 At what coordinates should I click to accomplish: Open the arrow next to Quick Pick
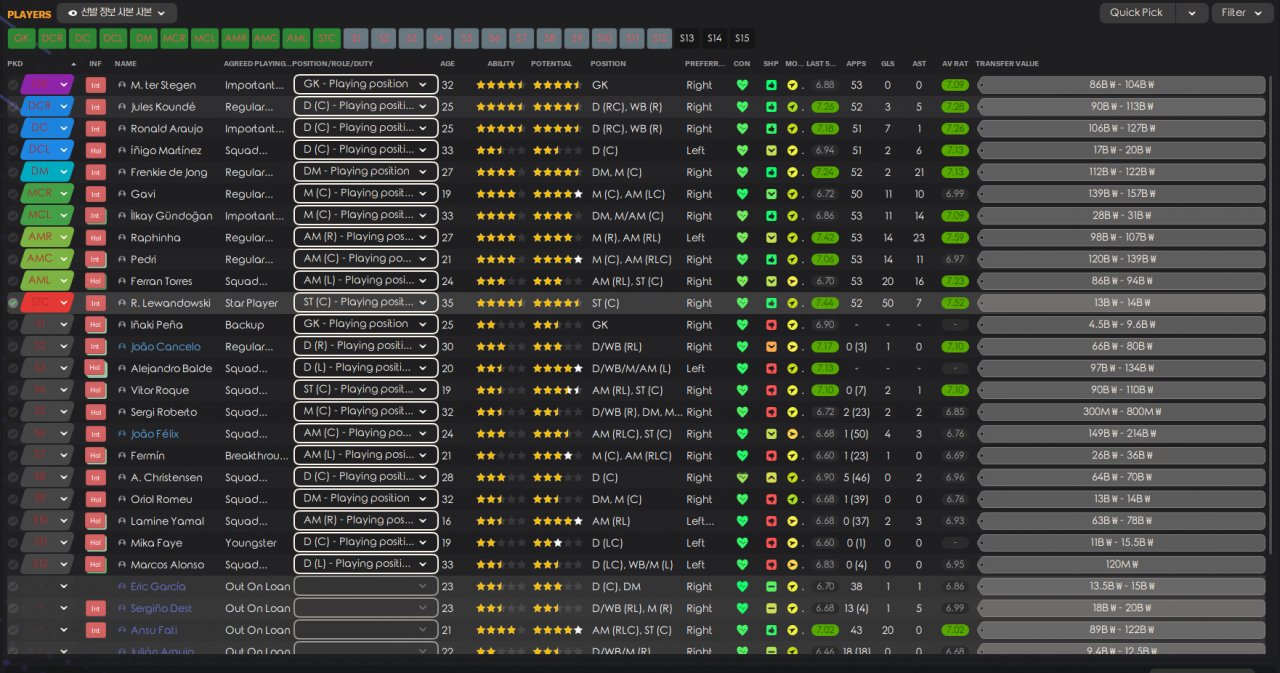(x=1191, y=13)
